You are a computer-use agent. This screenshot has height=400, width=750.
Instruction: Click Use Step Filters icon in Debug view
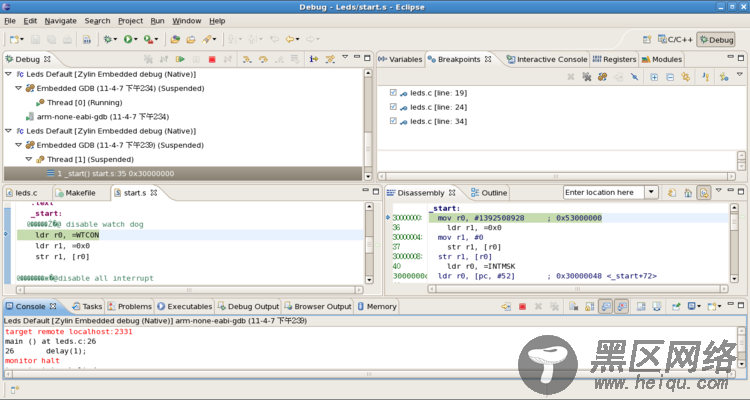[330, 59]
